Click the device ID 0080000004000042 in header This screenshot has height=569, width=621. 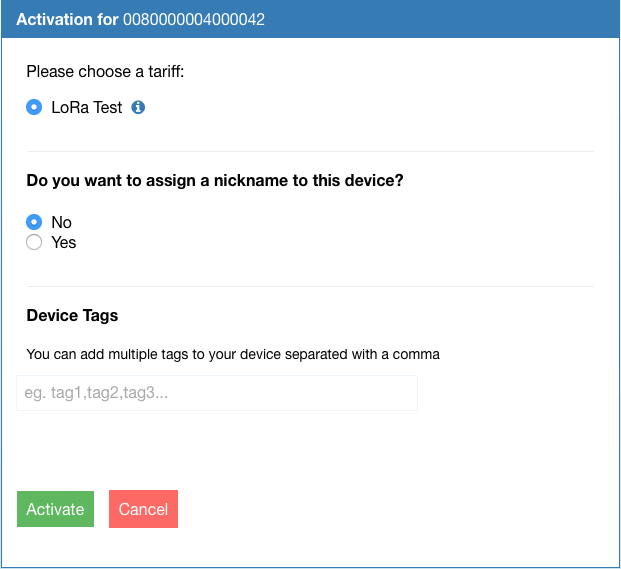194,19
